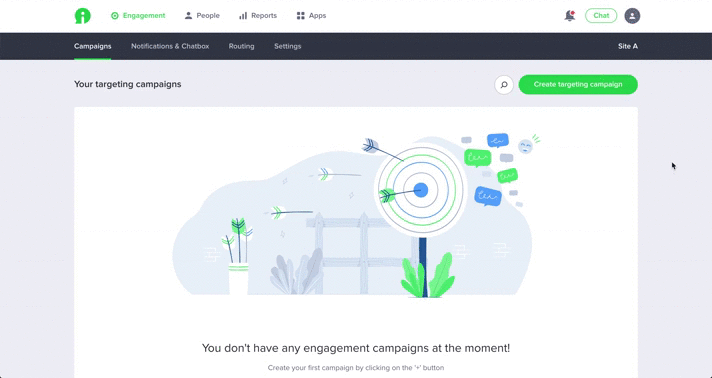Click Create targeting campaign button
The image size is (712, 378).
point(578,85)
